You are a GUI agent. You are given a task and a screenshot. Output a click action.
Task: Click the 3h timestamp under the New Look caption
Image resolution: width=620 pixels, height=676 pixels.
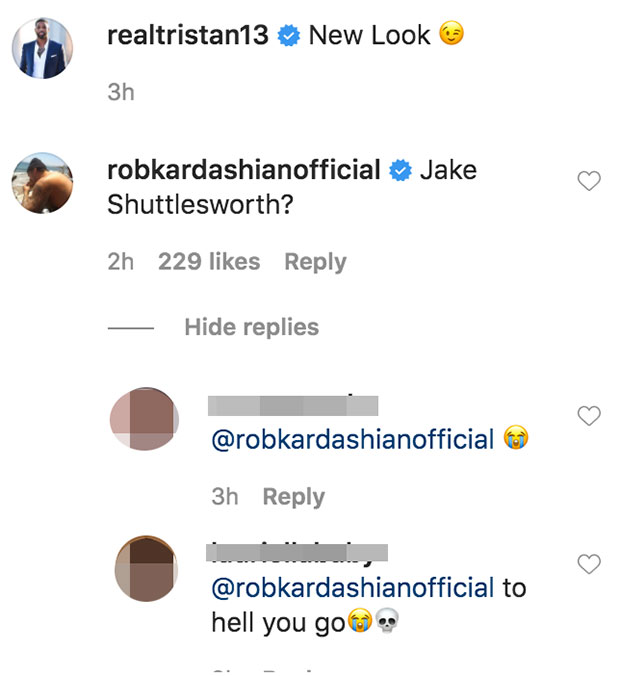(120, 93)
